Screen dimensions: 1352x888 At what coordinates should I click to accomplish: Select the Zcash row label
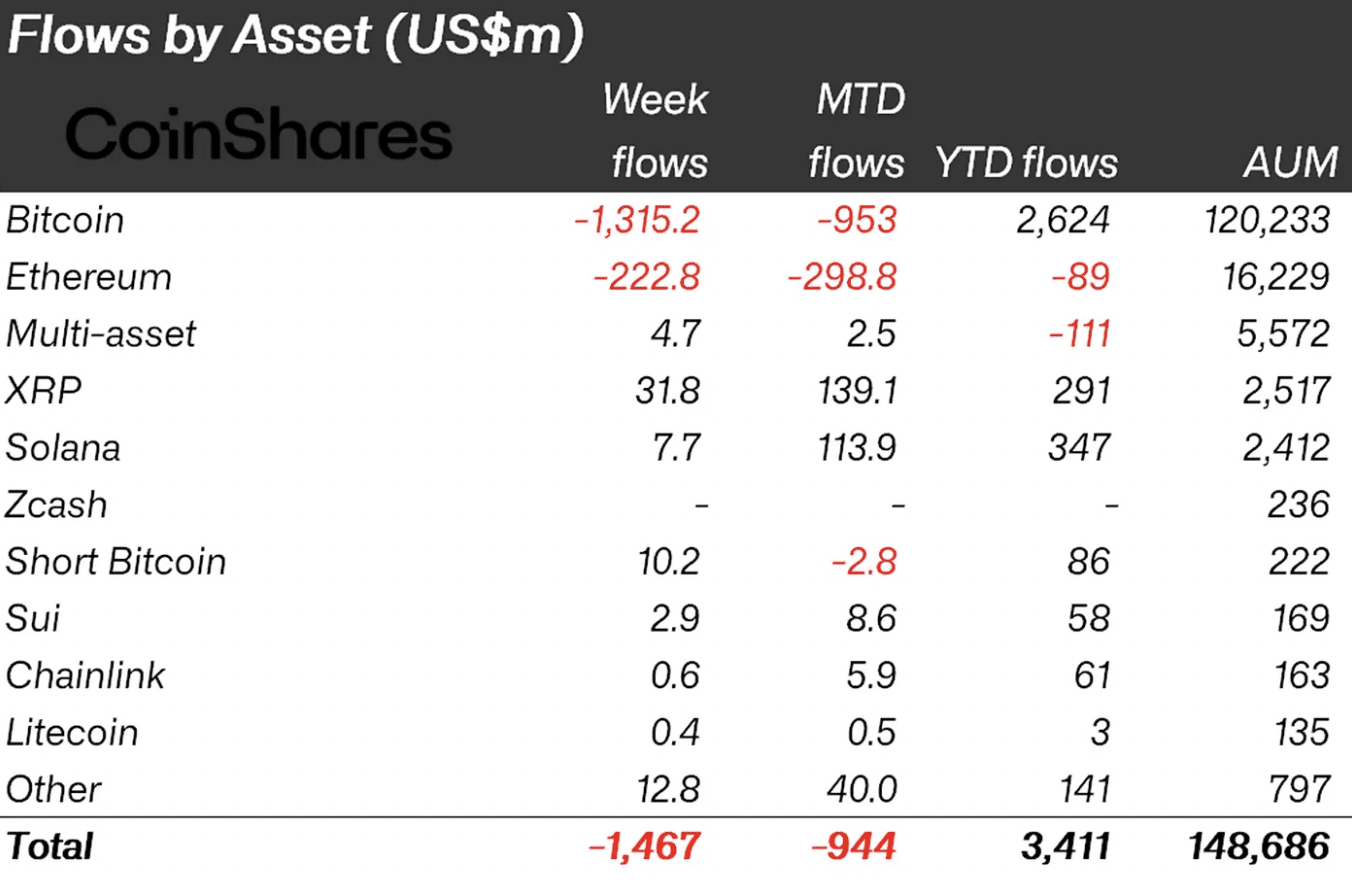(x=56, y=505)
